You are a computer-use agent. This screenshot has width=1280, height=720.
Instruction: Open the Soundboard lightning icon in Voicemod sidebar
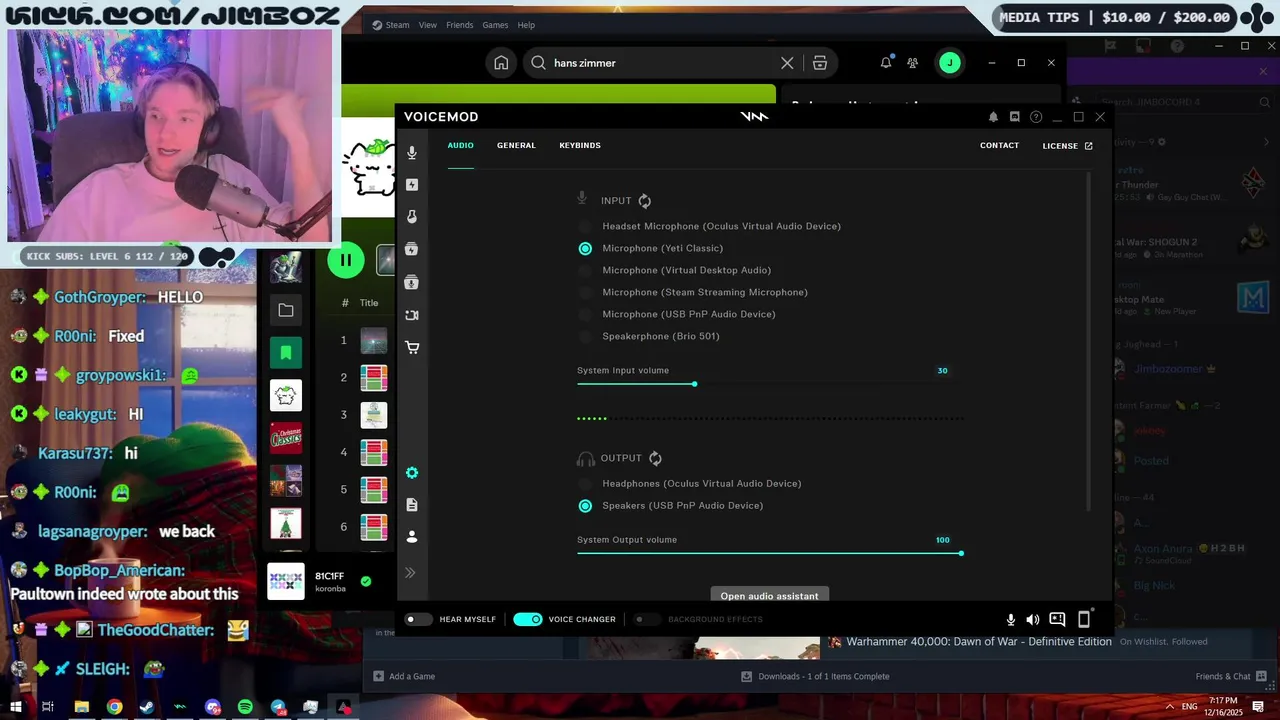pyautogui.click(x=412, y=185)
